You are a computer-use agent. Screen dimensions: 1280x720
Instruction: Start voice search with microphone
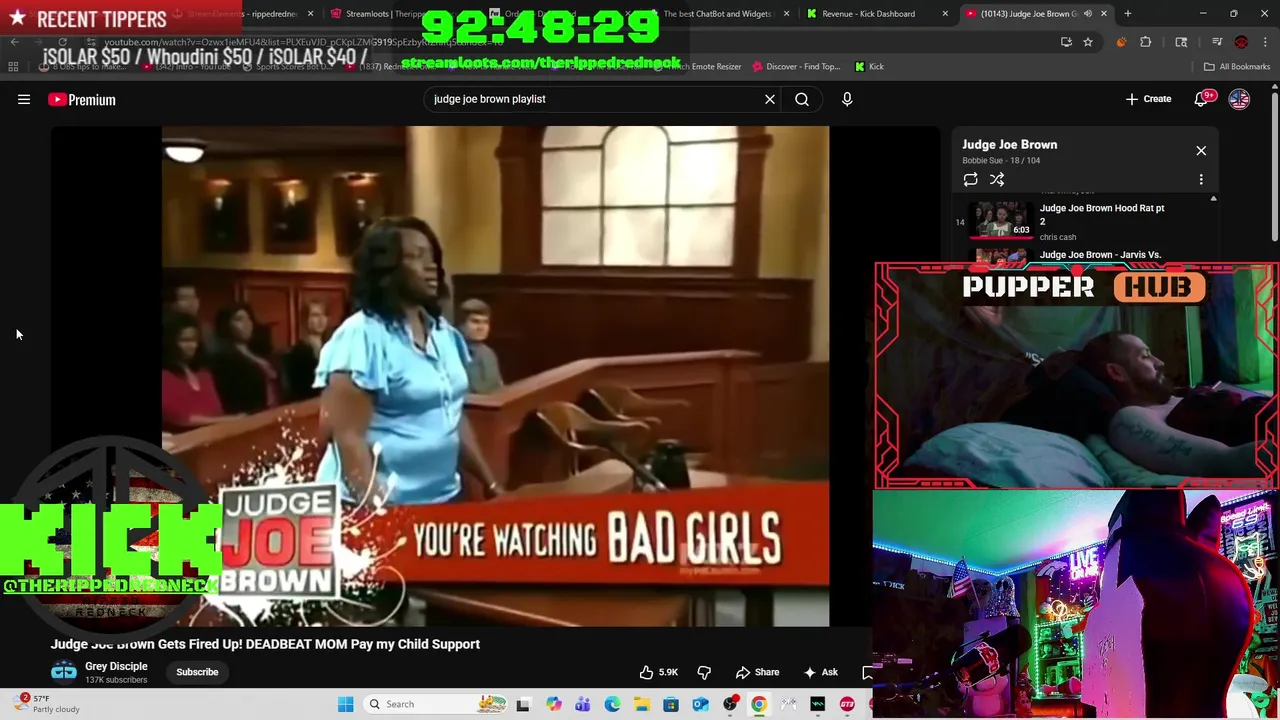(847, 99)
